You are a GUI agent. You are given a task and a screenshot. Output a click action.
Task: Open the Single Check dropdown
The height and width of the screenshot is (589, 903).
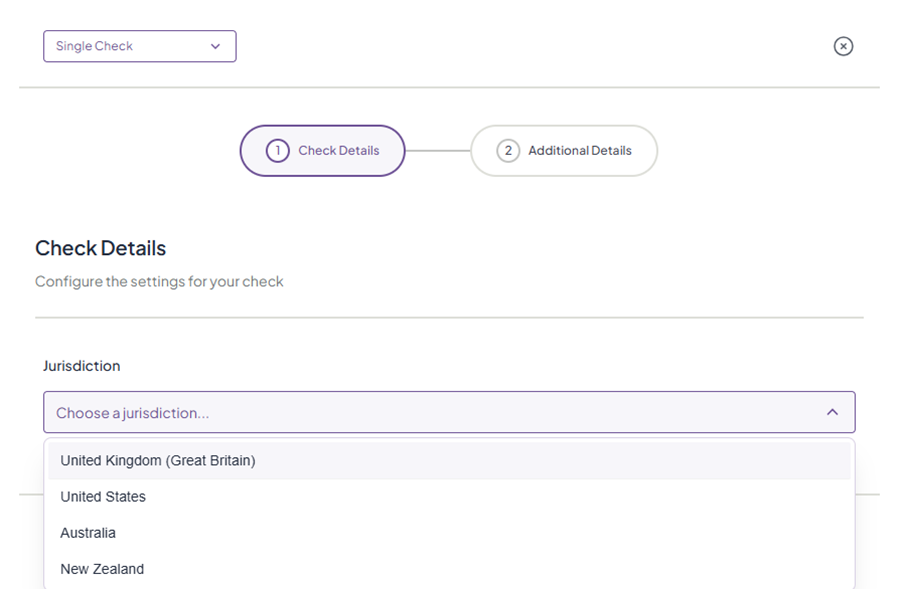[139, 46]
